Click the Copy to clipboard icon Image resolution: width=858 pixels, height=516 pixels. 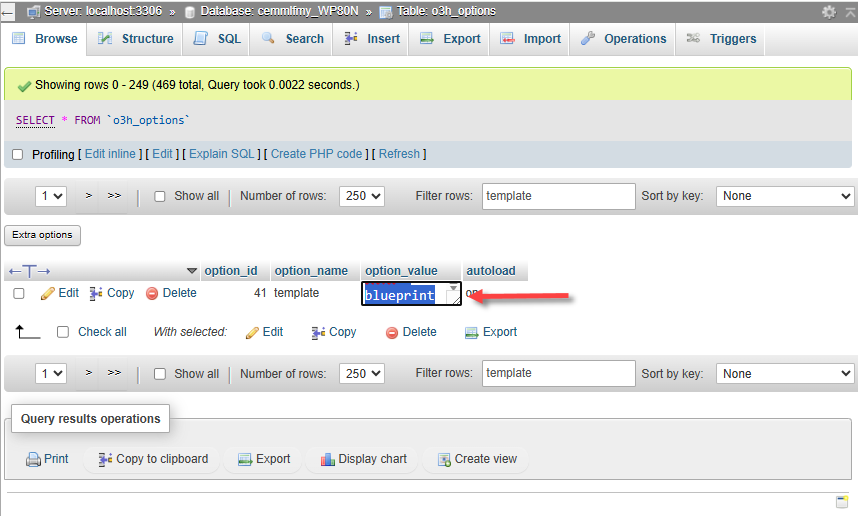(x=105, y=459)
